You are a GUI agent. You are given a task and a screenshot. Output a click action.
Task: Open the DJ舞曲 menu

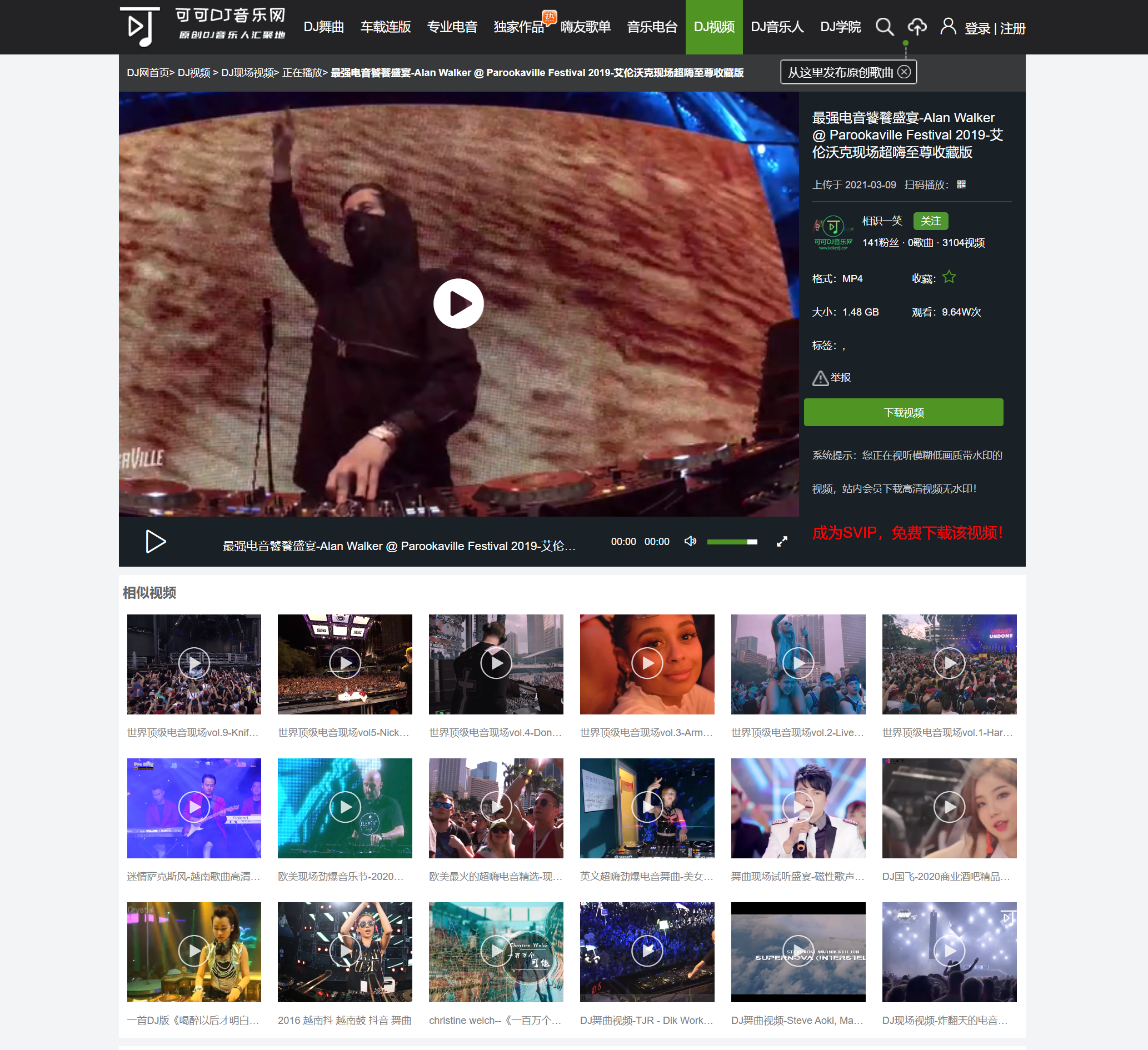[323, 27]
